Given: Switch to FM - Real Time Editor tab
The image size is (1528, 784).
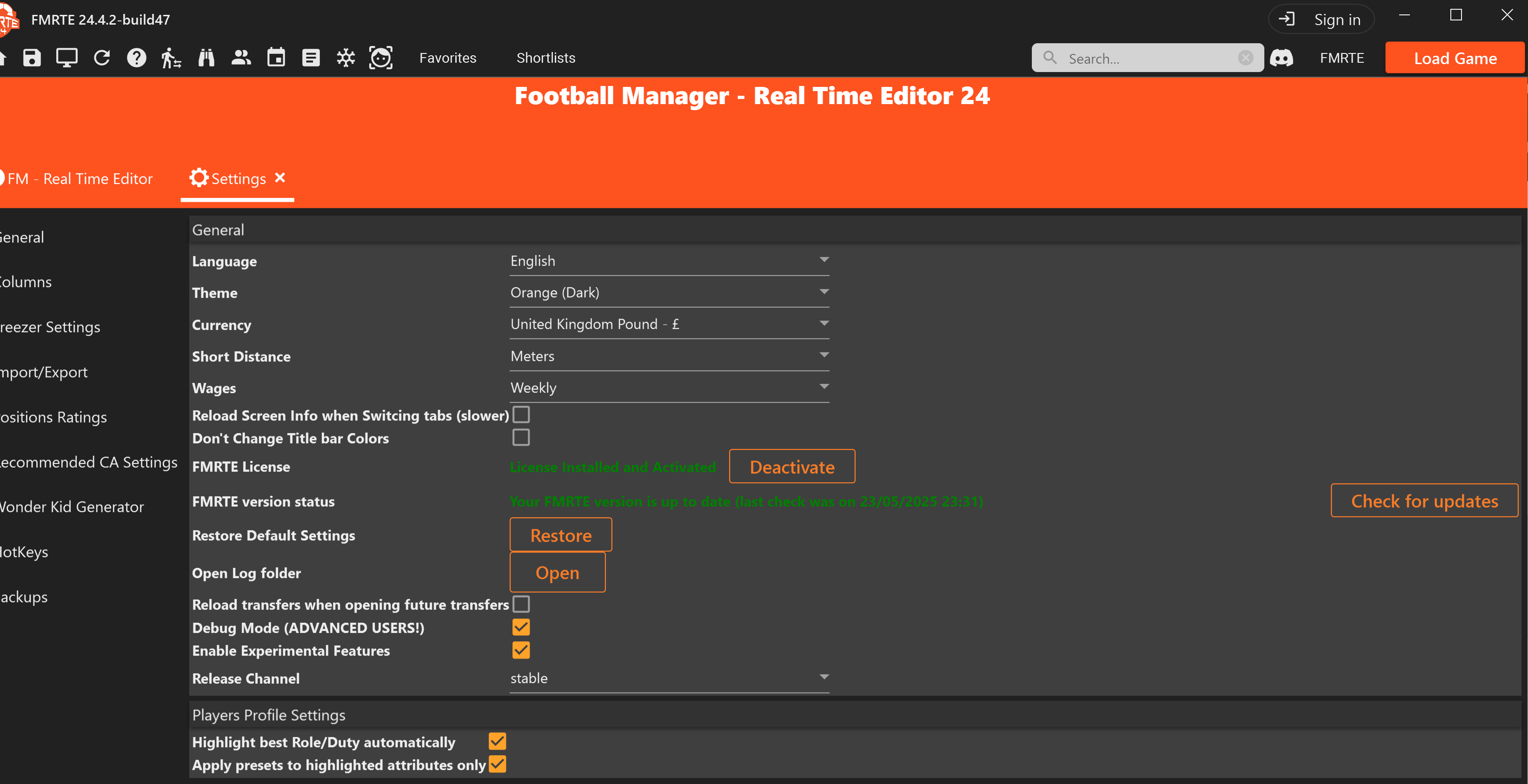Looking at the screenshot, I should coord(77,178).
